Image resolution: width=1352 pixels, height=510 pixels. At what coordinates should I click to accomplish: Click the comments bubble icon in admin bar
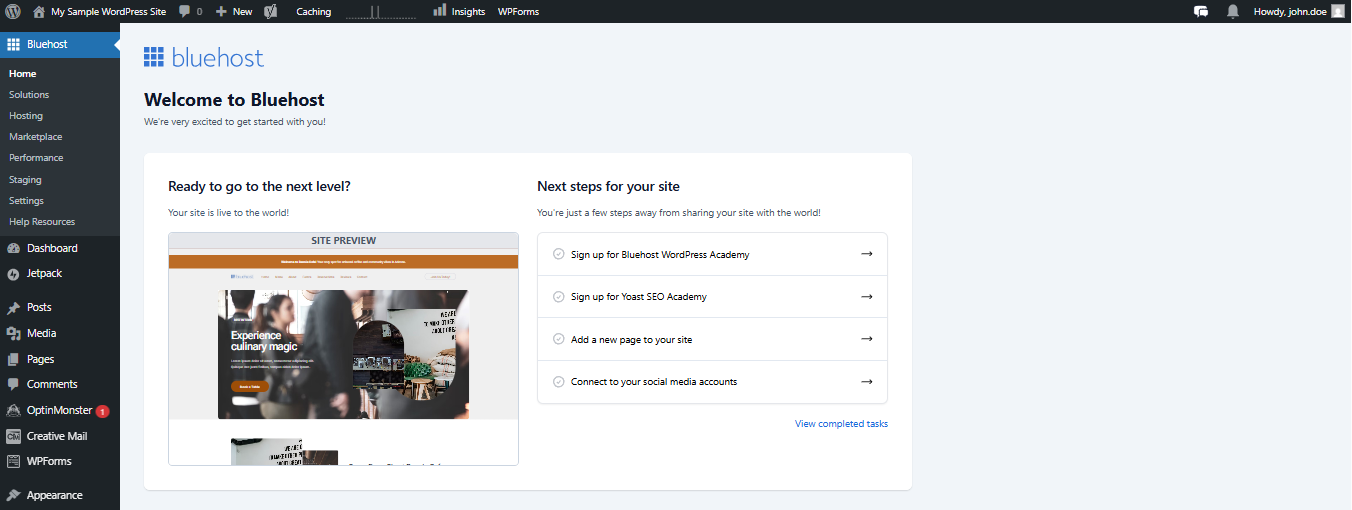click(x=185, y=11)
